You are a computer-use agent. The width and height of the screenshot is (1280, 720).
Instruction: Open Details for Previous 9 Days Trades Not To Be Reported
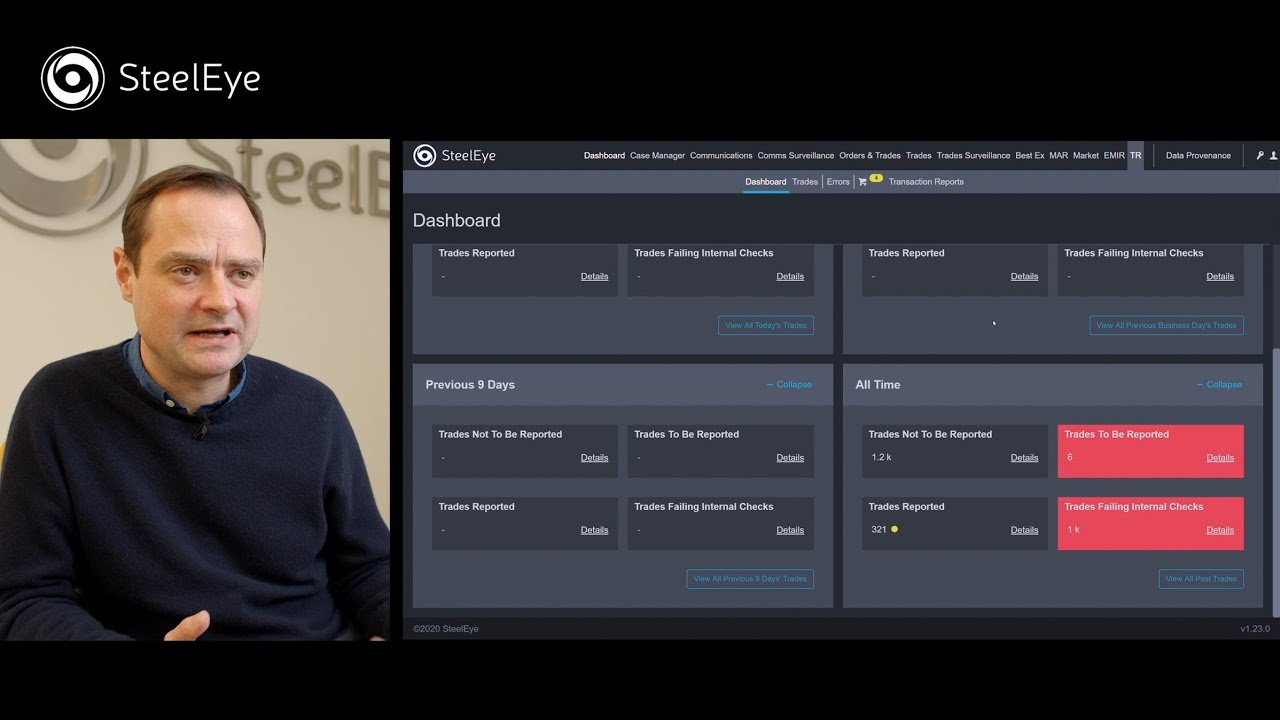pos(594,458)
